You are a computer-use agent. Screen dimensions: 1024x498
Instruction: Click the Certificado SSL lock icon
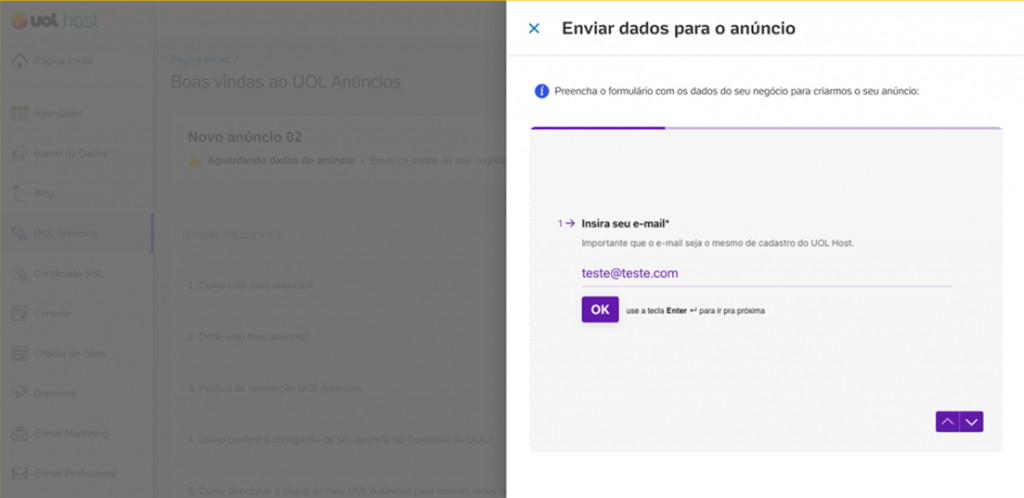click(20, 273)
